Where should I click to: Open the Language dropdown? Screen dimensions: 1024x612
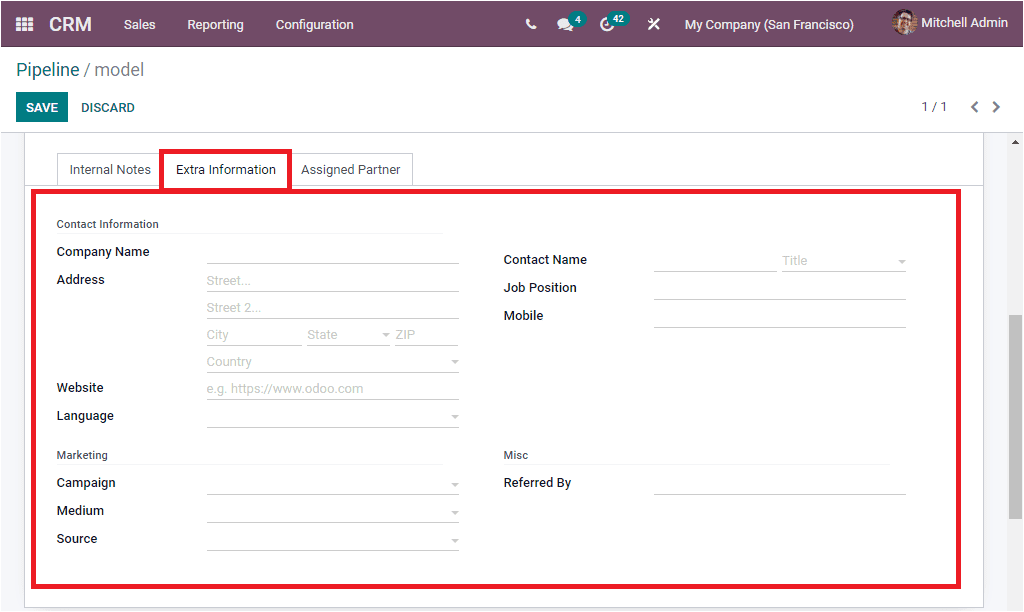455,415
